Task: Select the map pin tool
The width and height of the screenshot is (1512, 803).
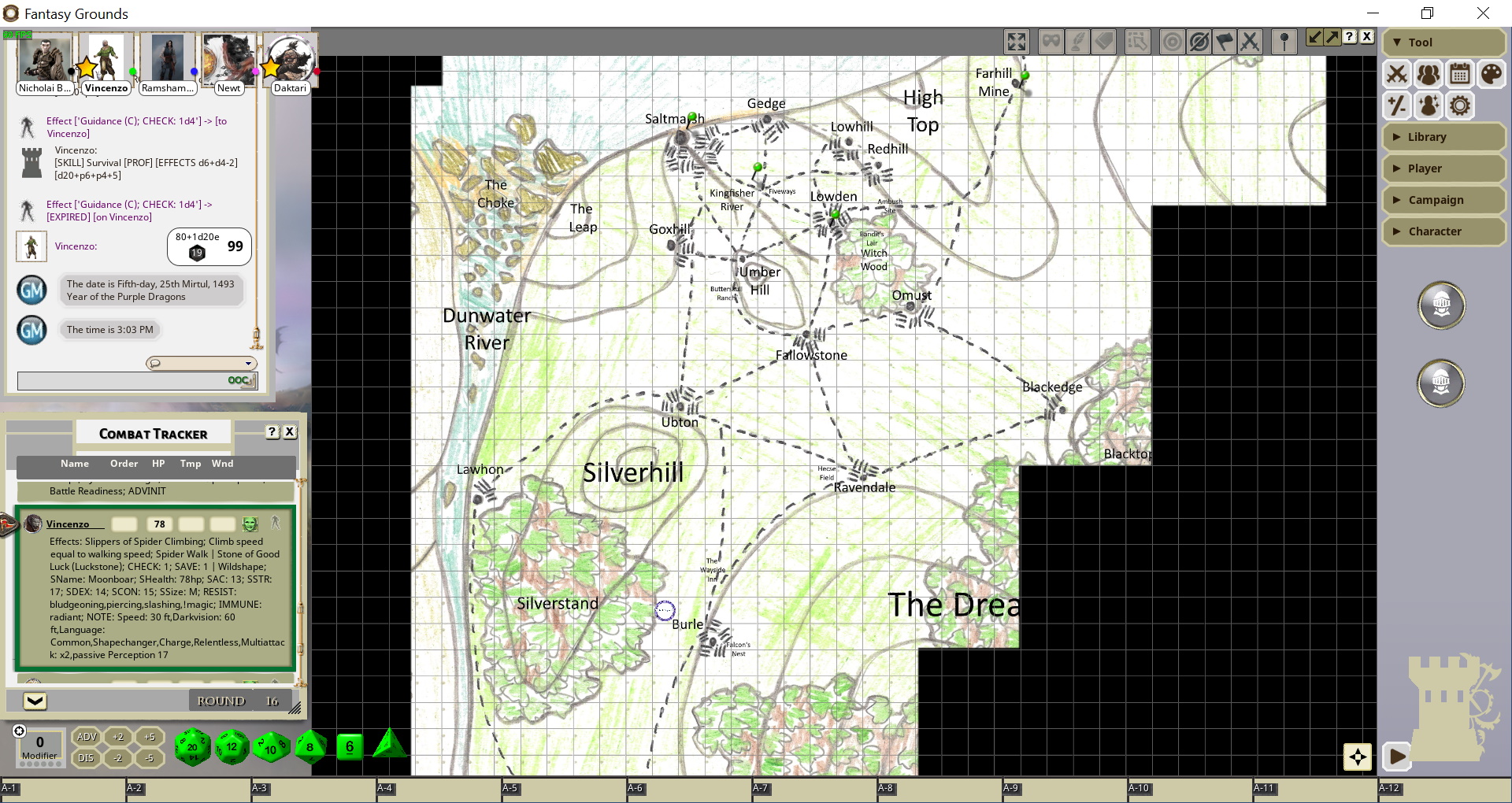Action: (1284, 41)
